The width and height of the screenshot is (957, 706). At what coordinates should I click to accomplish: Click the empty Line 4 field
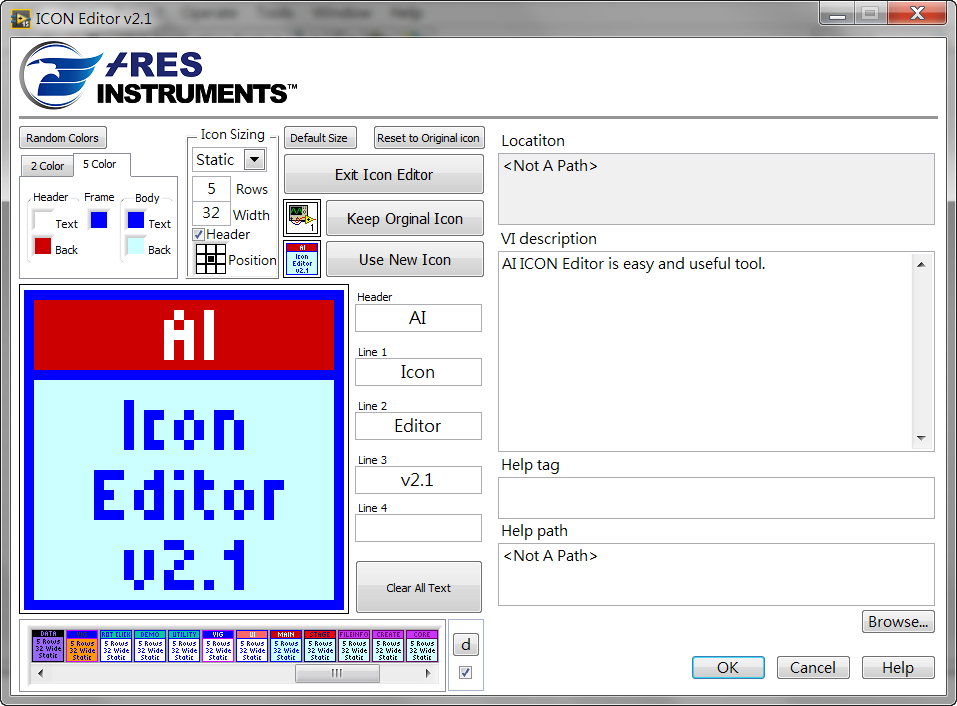(x=418, y=528)
